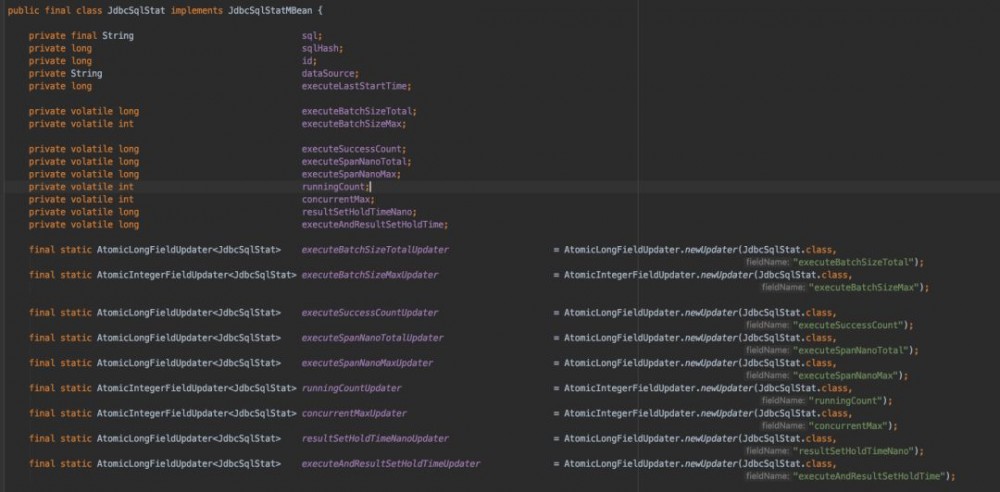Click the field name executeBatchSizeMax;
Image resolution: width=1000 pixels, height=492 pixels.
pos(354,124)
